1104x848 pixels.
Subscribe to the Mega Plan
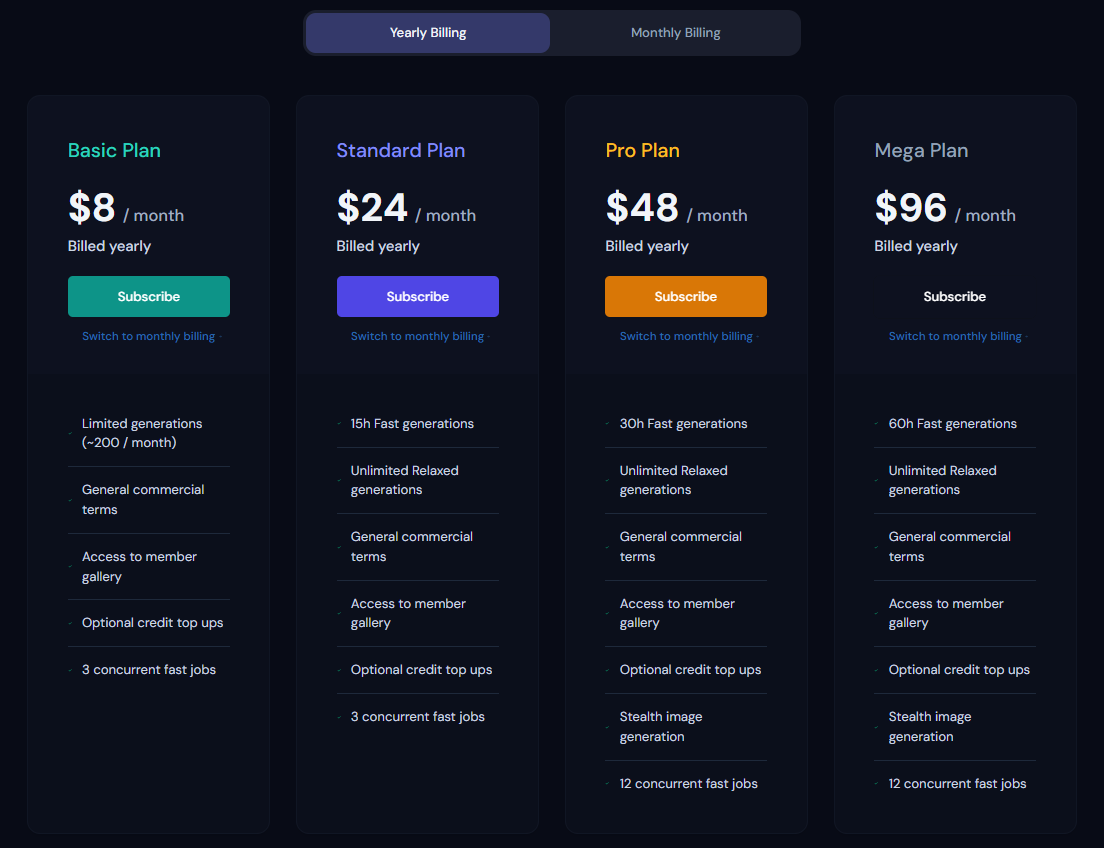(955, 297)
